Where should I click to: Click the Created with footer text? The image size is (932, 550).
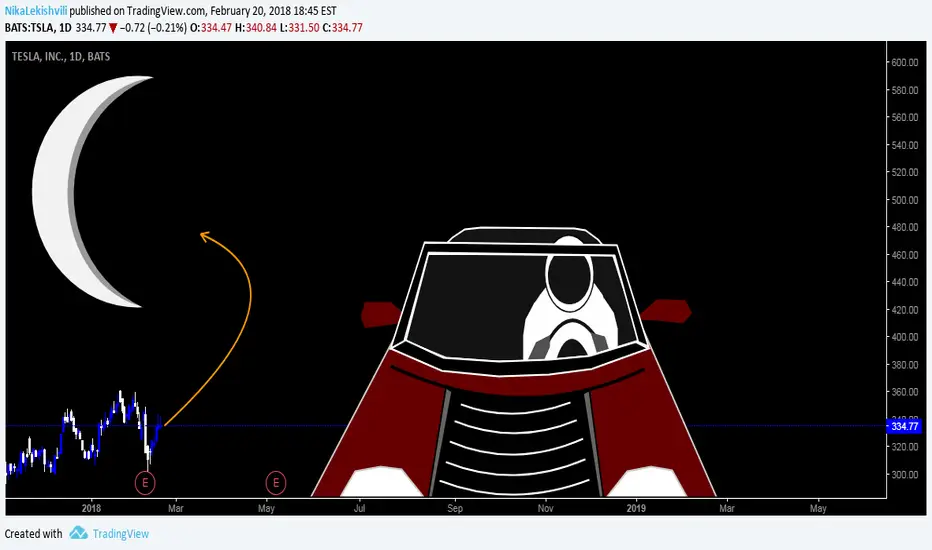[x=33, y=534]
